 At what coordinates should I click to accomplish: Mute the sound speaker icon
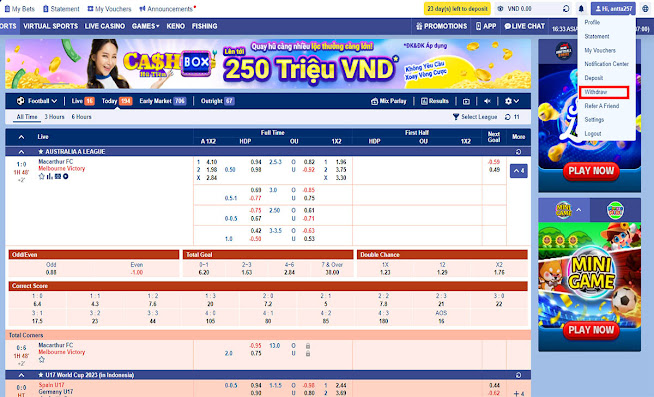coord(487,101)
